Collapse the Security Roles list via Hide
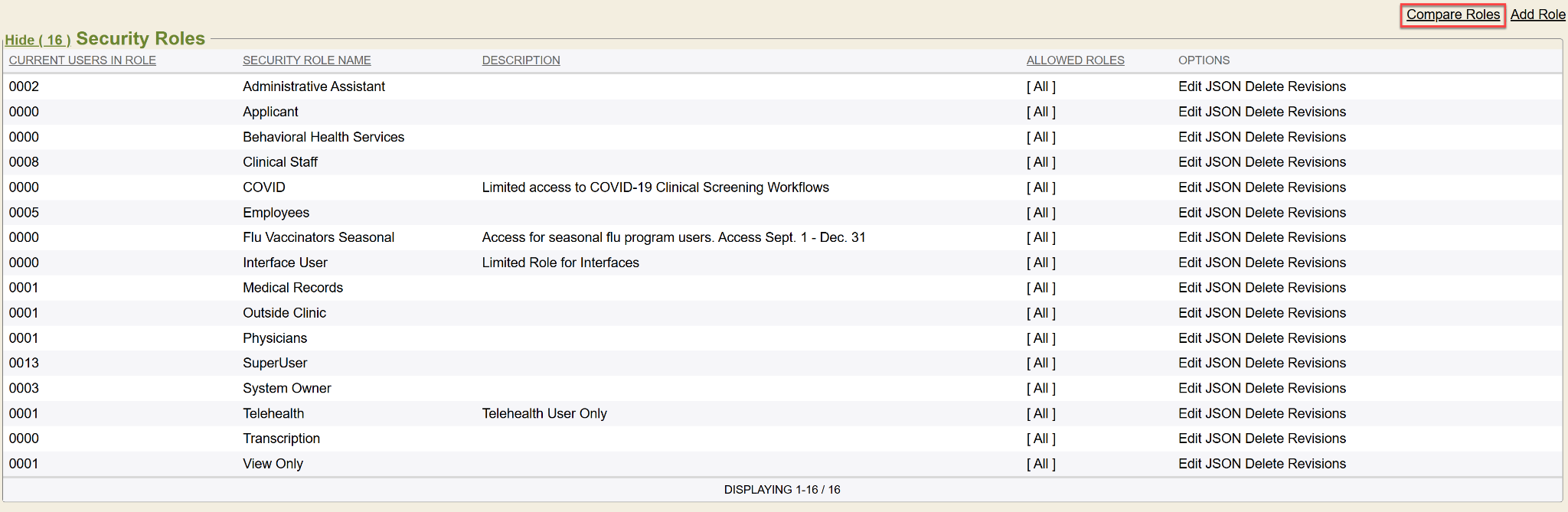The image size is (1568, 512). coord(38,40)
